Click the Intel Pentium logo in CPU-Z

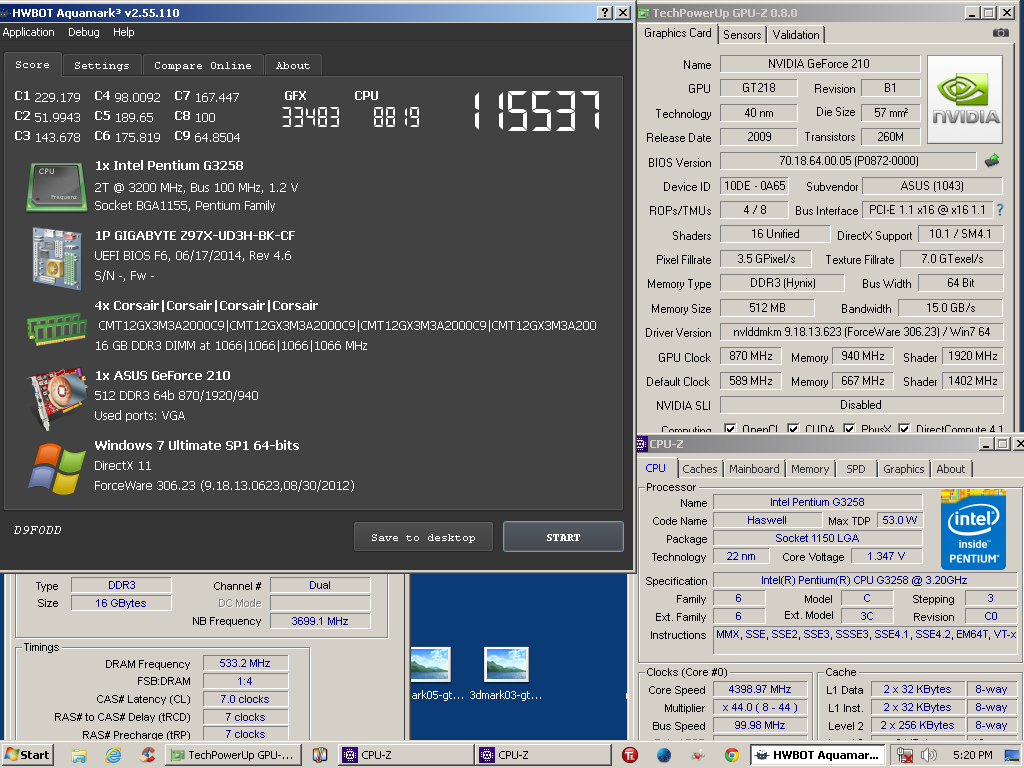973,529
